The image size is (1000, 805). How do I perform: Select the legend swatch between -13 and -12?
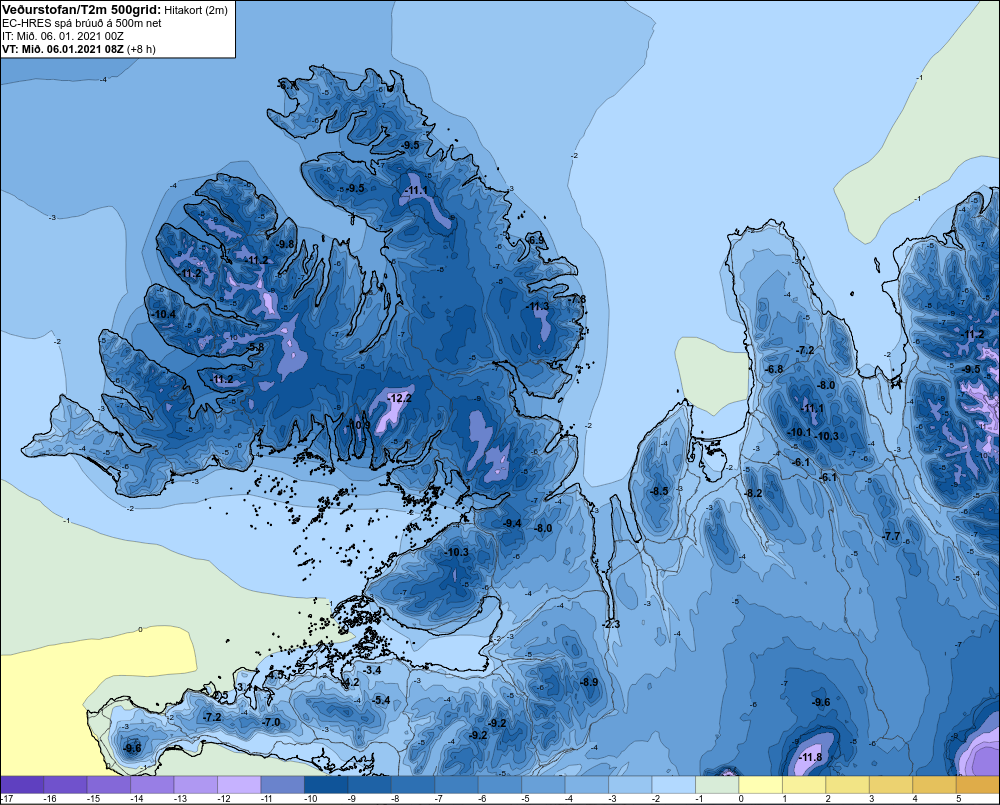(x=195, y=785)
